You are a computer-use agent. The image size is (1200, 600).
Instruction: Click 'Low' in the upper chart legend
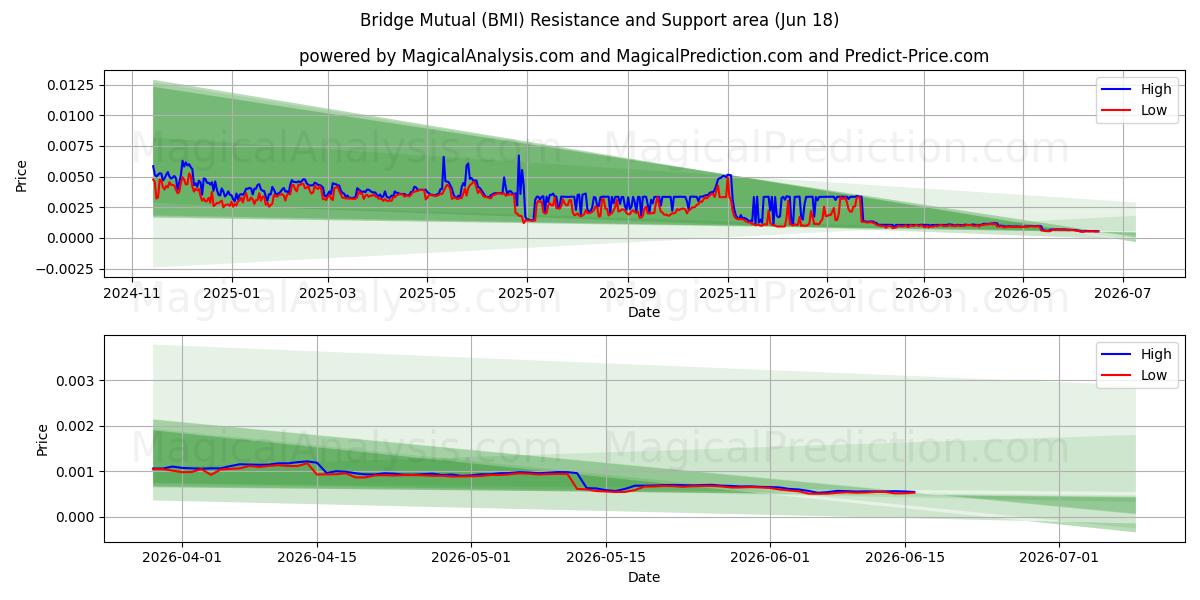[1154, 110]
